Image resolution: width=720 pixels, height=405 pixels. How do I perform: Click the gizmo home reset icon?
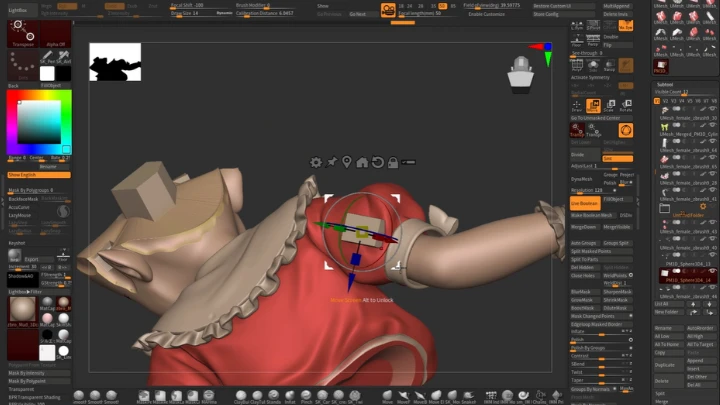pos(362,162)
